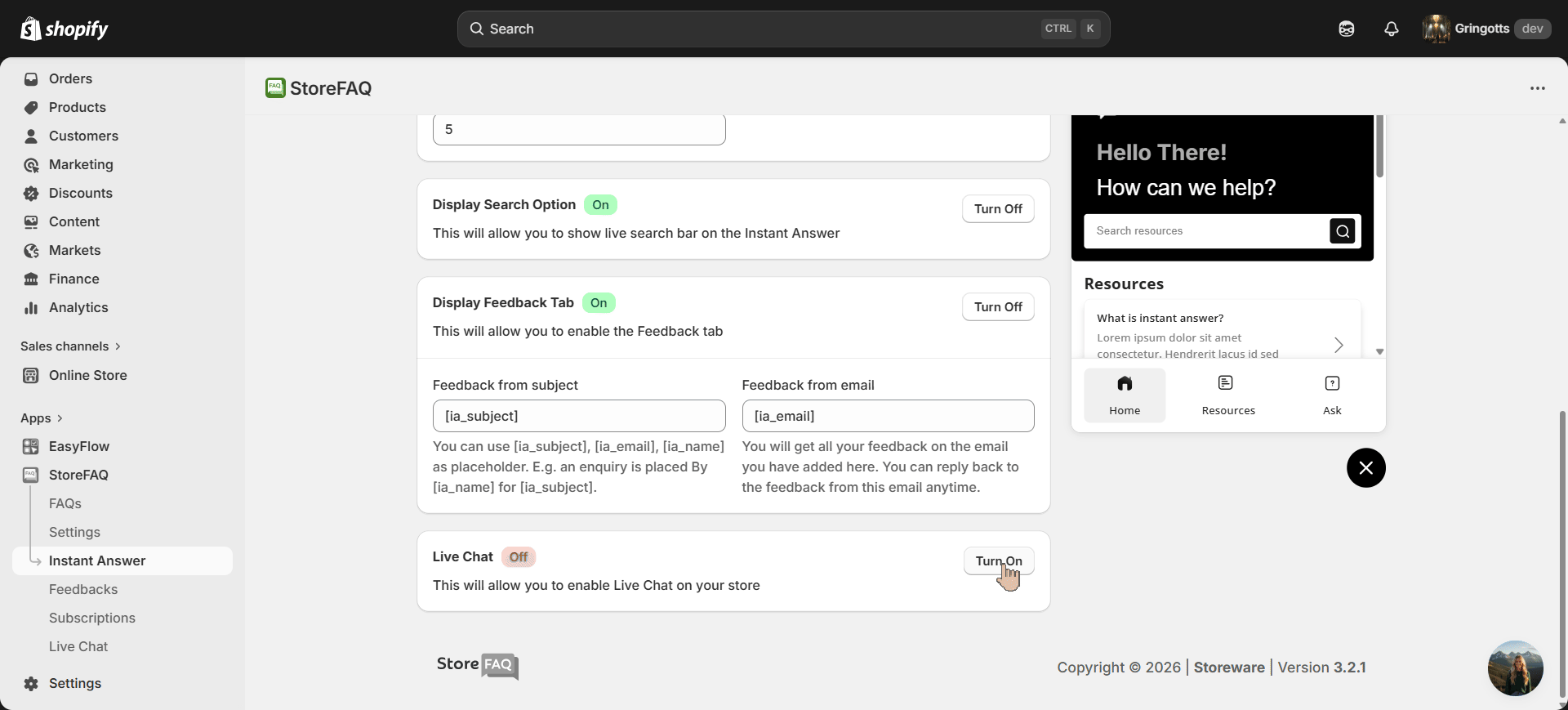Image resolution: width=1568 pixels, height=710 pixels.
Task: Open the chat avatar bubble
Action: click(x=1516, y=668)
